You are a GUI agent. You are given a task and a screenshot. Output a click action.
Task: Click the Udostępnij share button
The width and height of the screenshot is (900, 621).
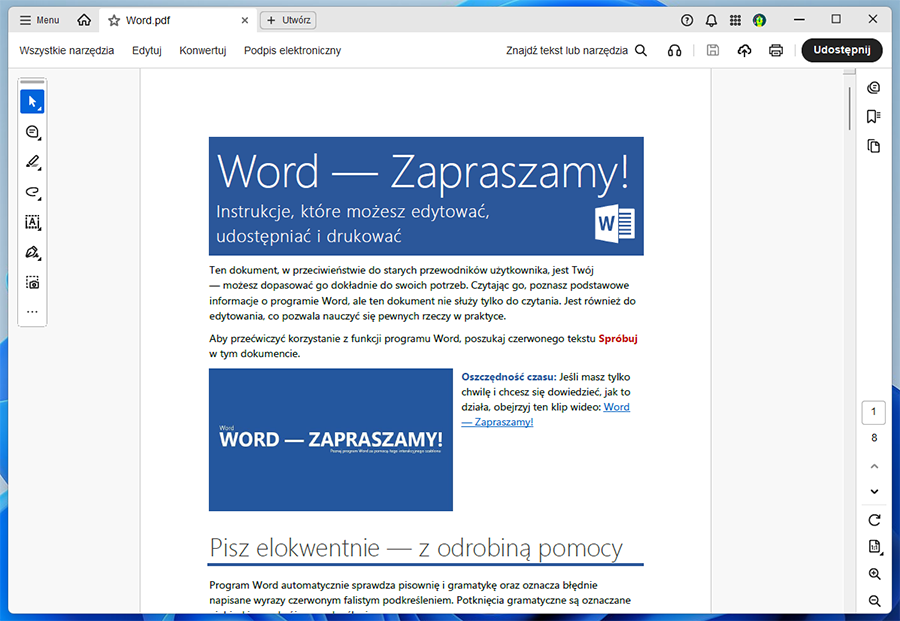click(841, 50)
